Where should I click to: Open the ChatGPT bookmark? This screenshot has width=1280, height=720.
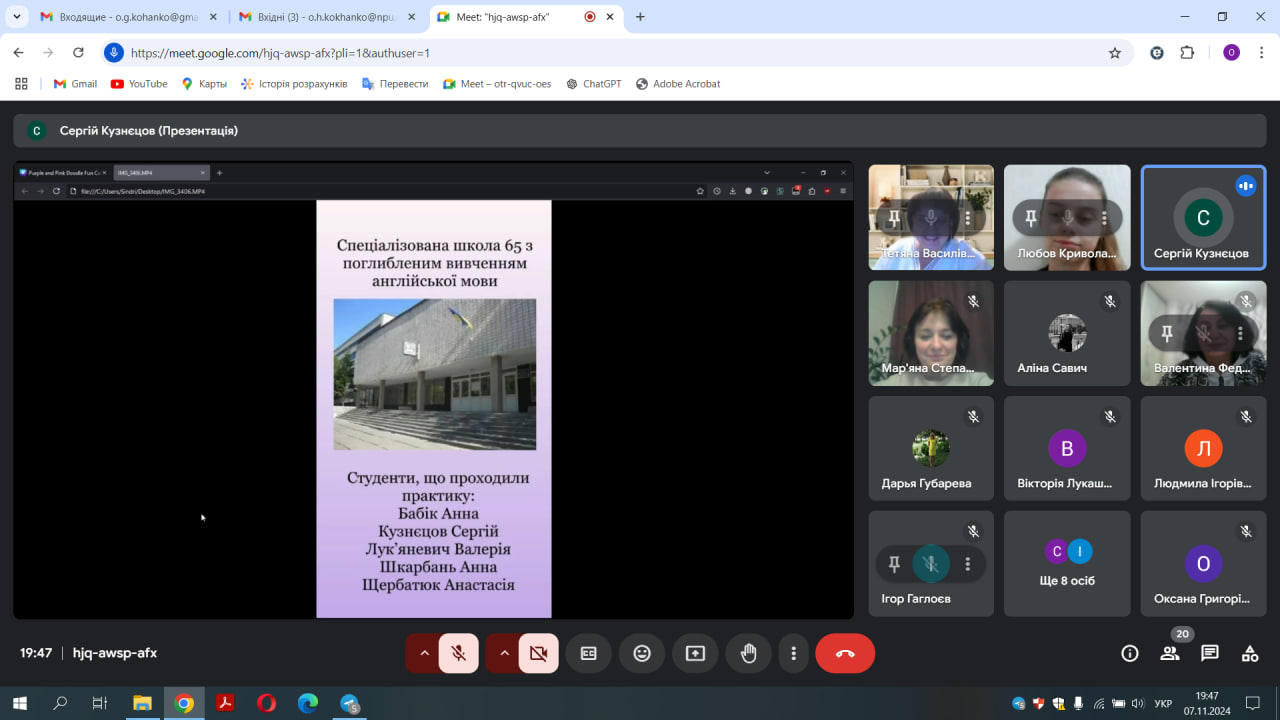pos(593,84)
